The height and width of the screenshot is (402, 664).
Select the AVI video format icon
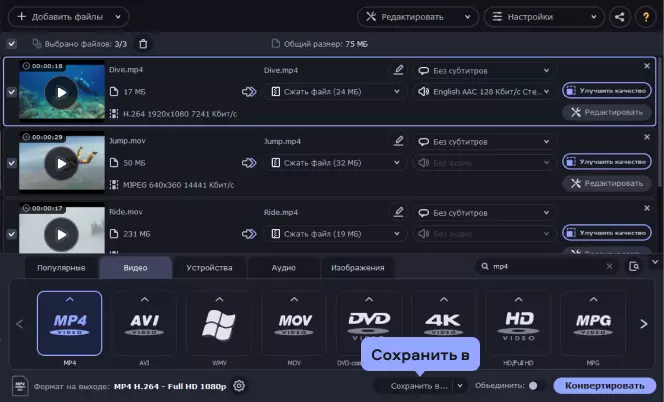144,323
